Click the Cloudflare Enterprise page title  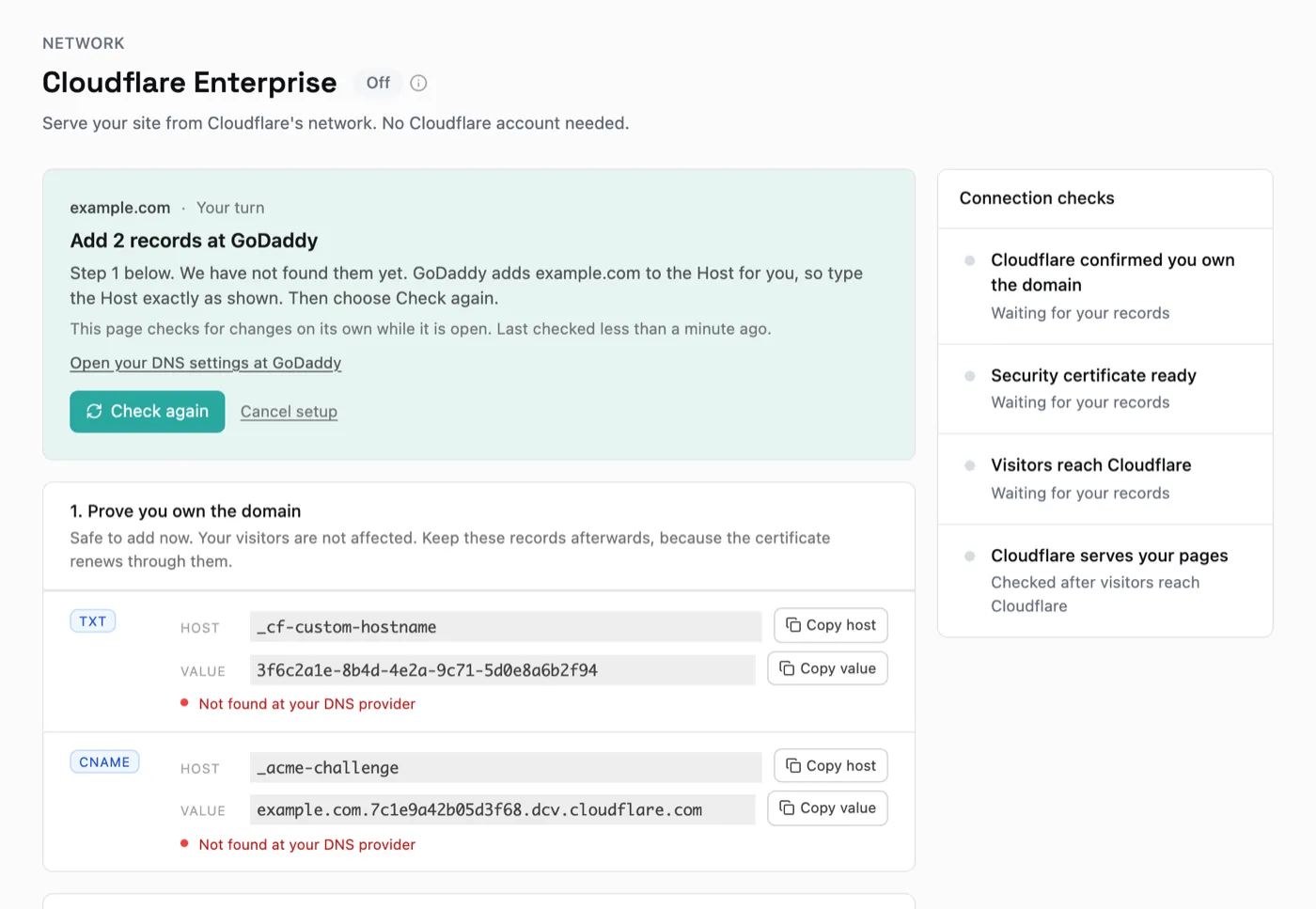(x=190, y=83)
